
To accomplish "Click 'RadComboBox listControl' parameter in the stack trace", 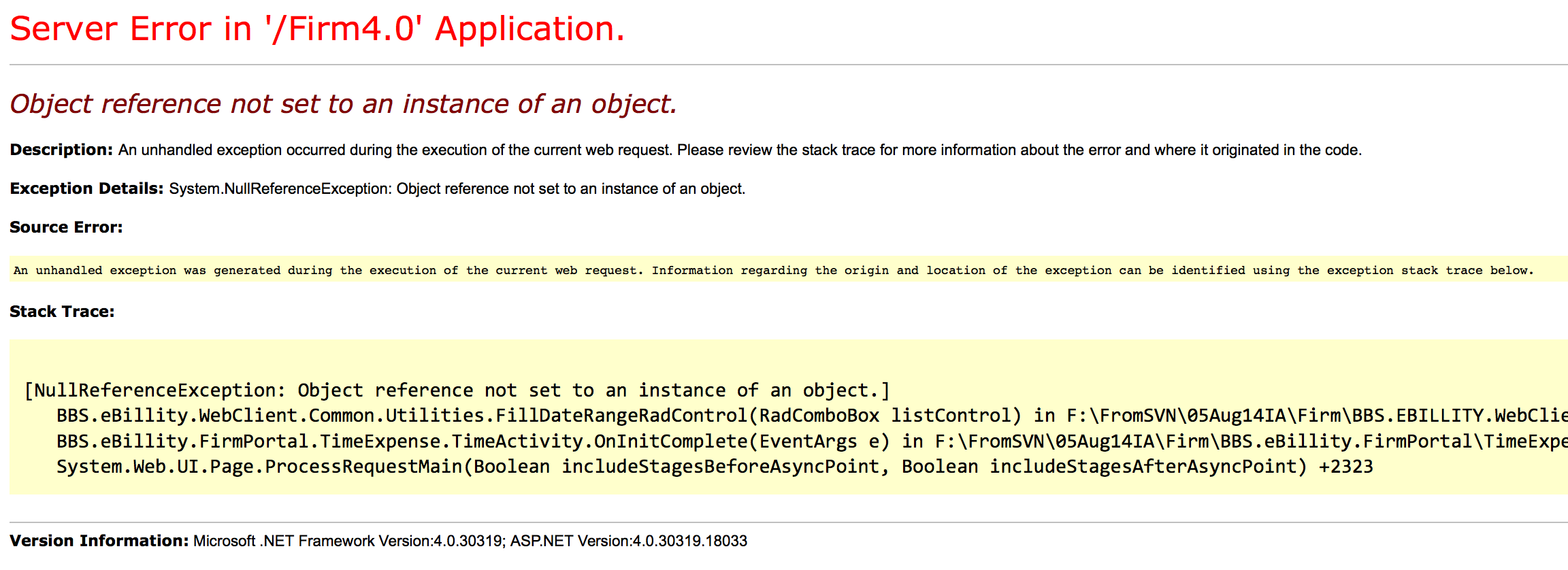I will 885,416.
